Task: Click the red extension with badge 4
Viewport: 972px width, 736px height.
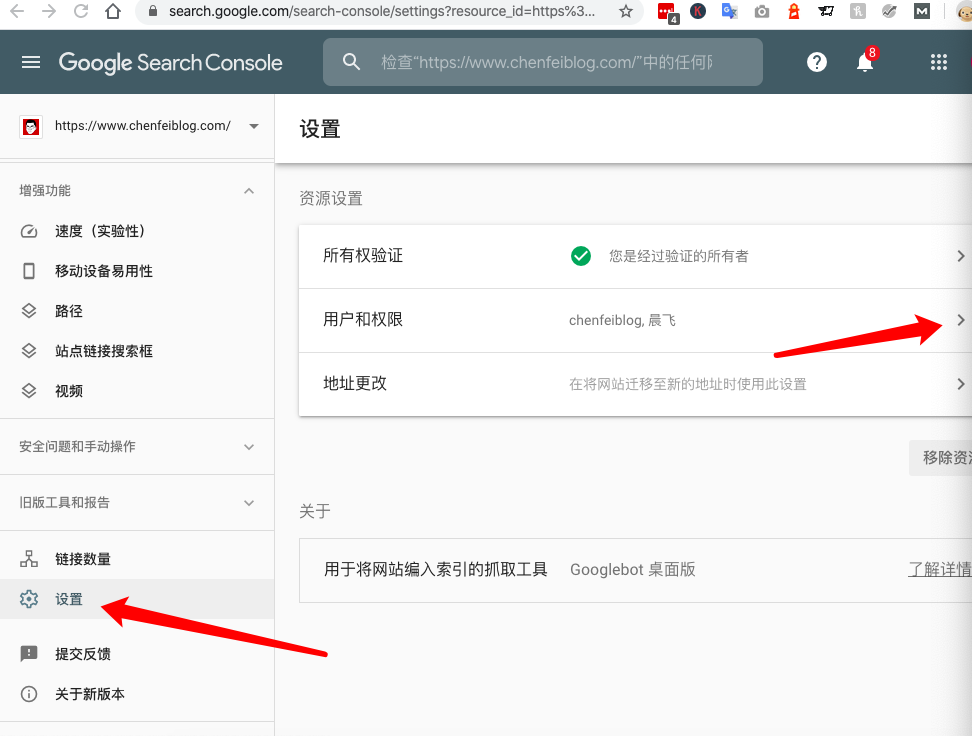Action: tap(668, 12)
